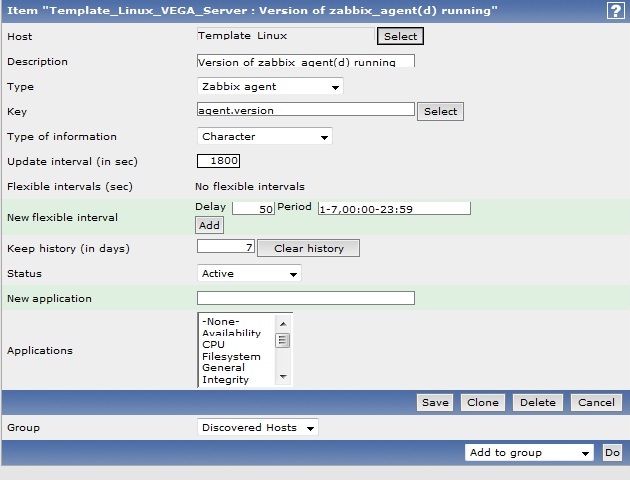This screenshot has height=480, width=630.
Task: Click the Delay field showing 50
Action: pyautogui.click(x=253, y=208)
